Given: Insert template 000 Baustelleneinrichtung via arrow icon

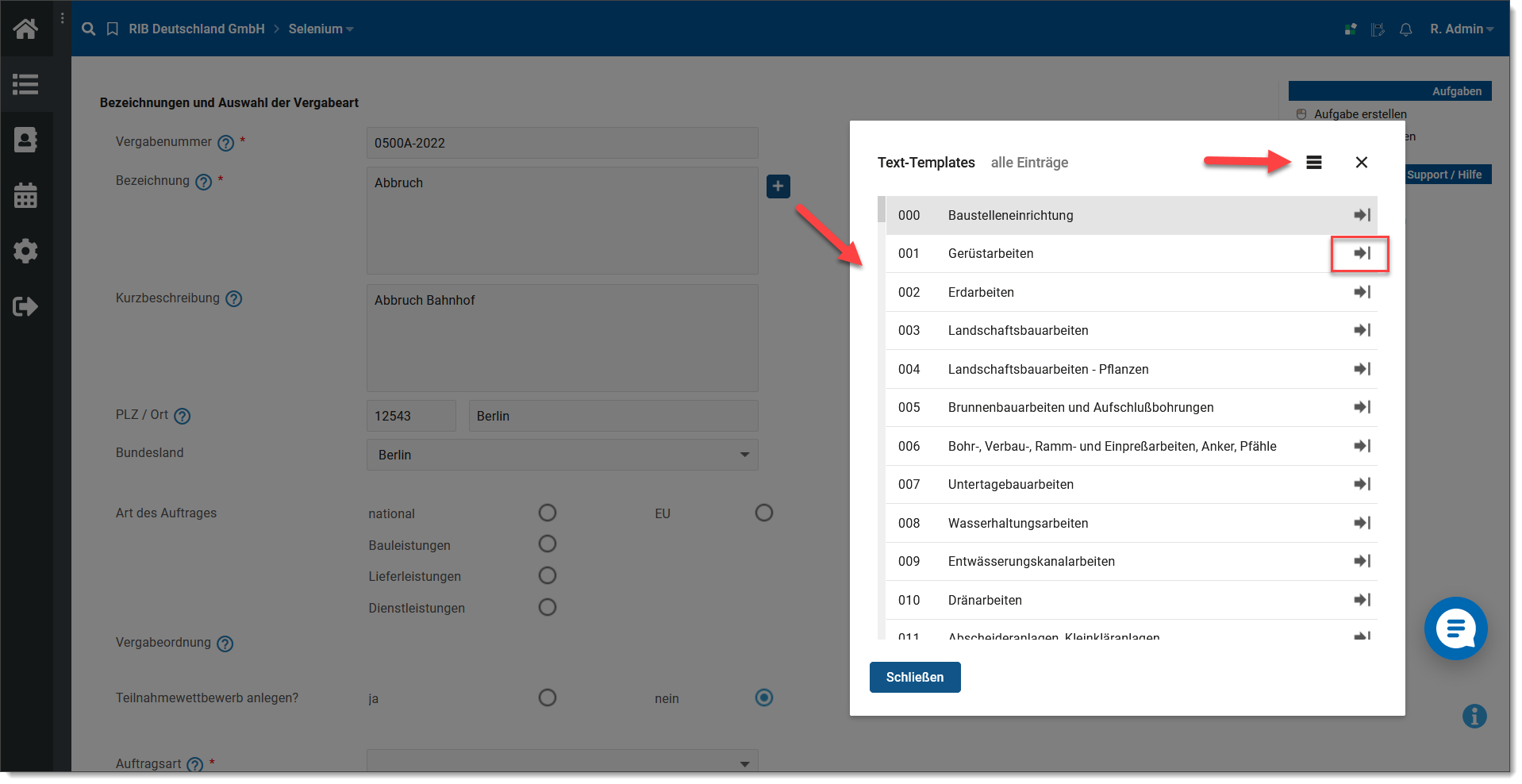Looking at the screenshot, I should (1362, 215).
